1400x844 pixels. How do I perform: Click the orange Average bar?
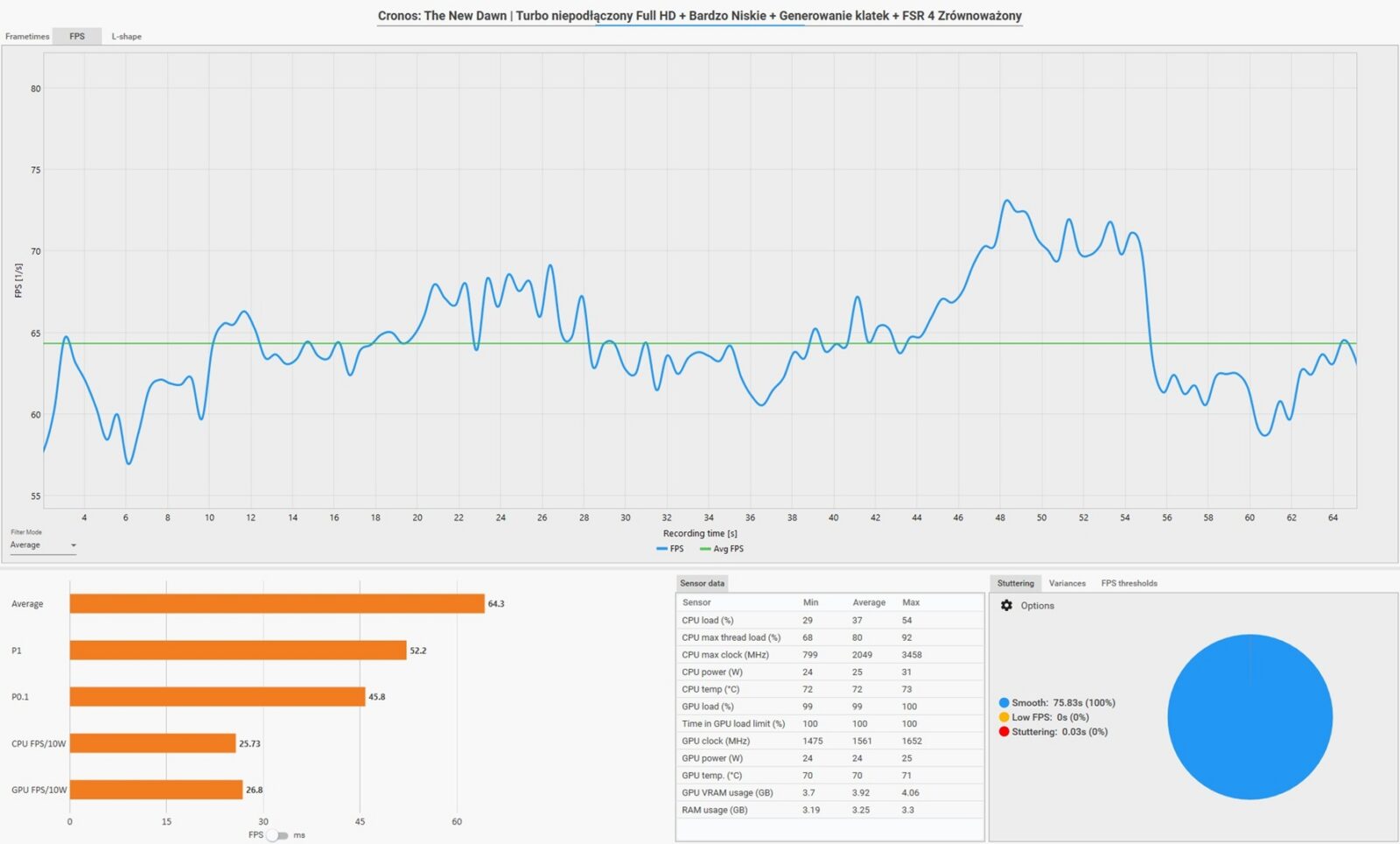click(x=276, y=604)
